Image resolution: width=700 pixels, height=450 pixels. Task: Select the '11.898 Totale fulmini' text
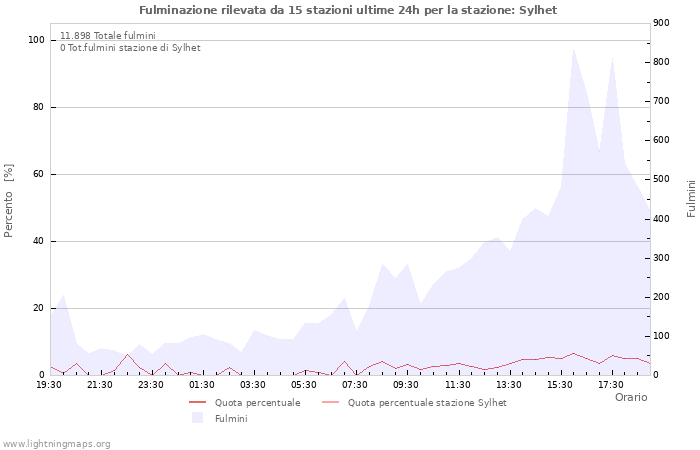[x=108, y=35]
